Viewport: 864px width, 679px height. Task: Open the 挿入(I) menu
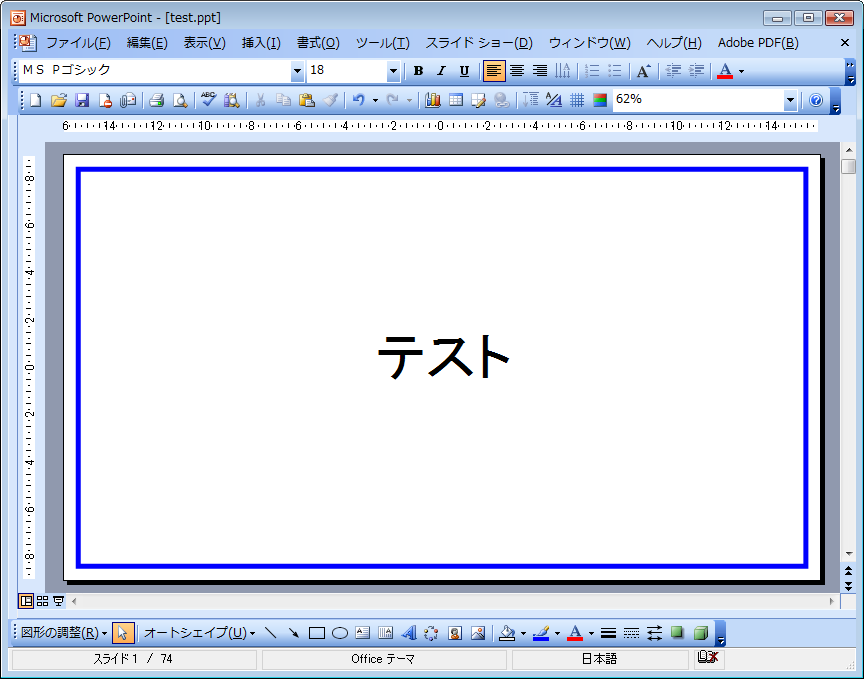pyautogui.click(x=261, y=43)
